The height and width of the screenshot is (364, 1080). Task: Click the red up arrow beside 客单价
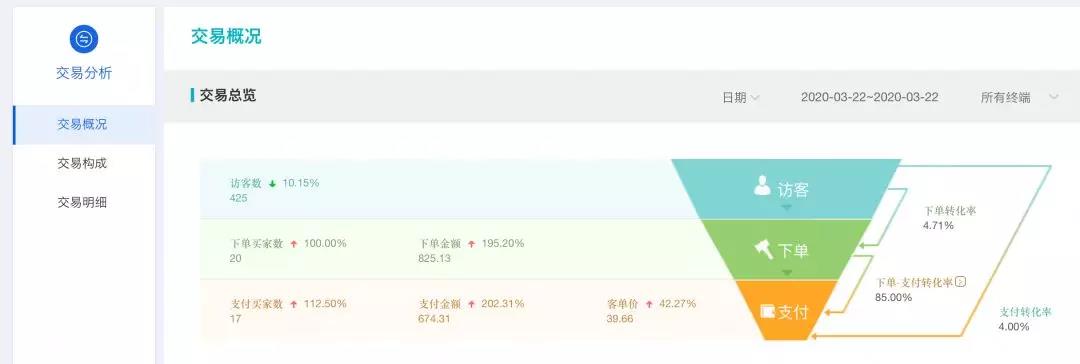tap(649, 304)
